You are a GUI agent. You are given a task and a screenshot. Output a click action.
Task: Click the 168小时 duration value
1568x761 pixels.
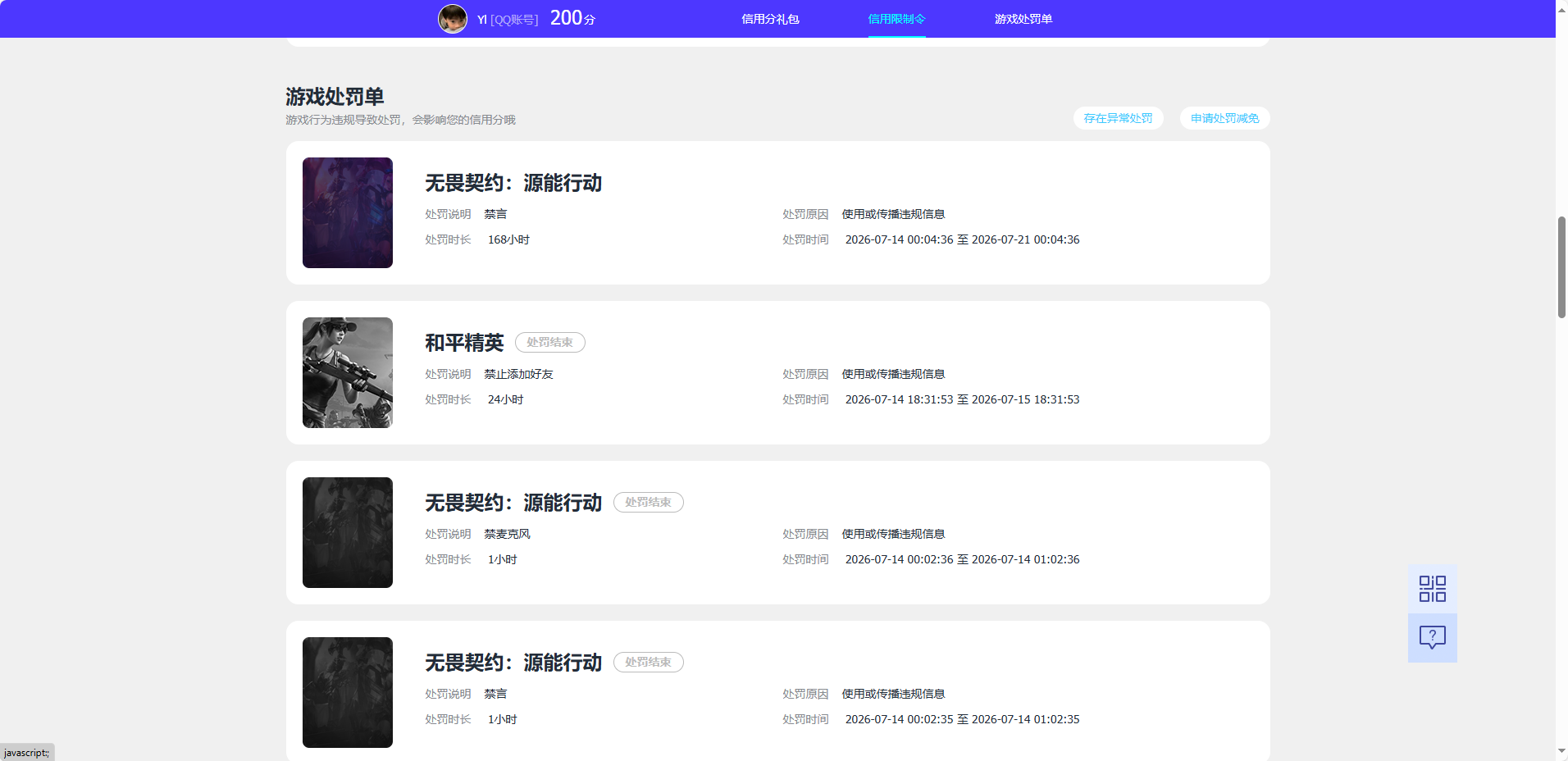(508, 239)
